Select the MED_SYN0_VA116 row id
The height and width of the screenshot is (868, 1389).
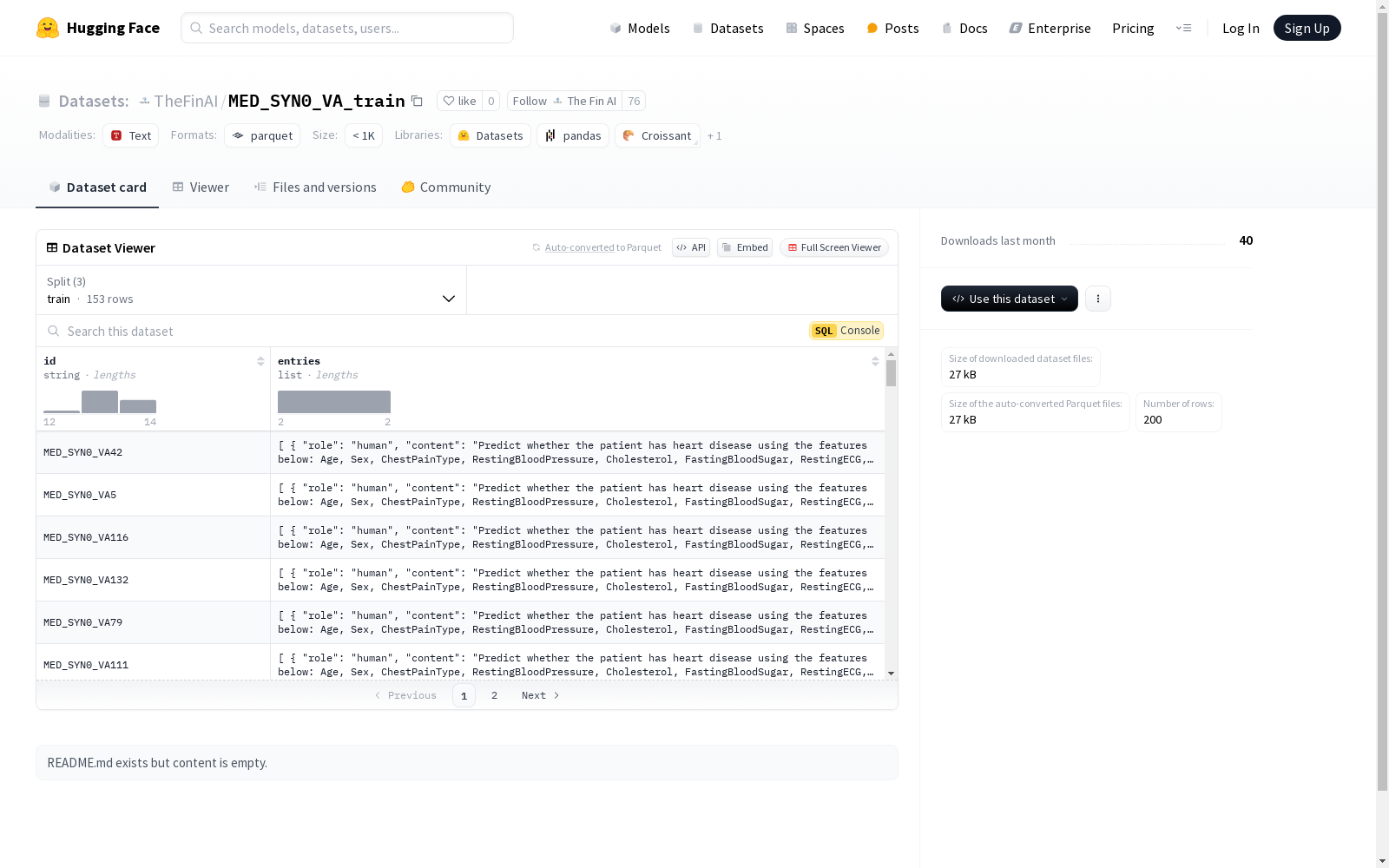[86, 537]
